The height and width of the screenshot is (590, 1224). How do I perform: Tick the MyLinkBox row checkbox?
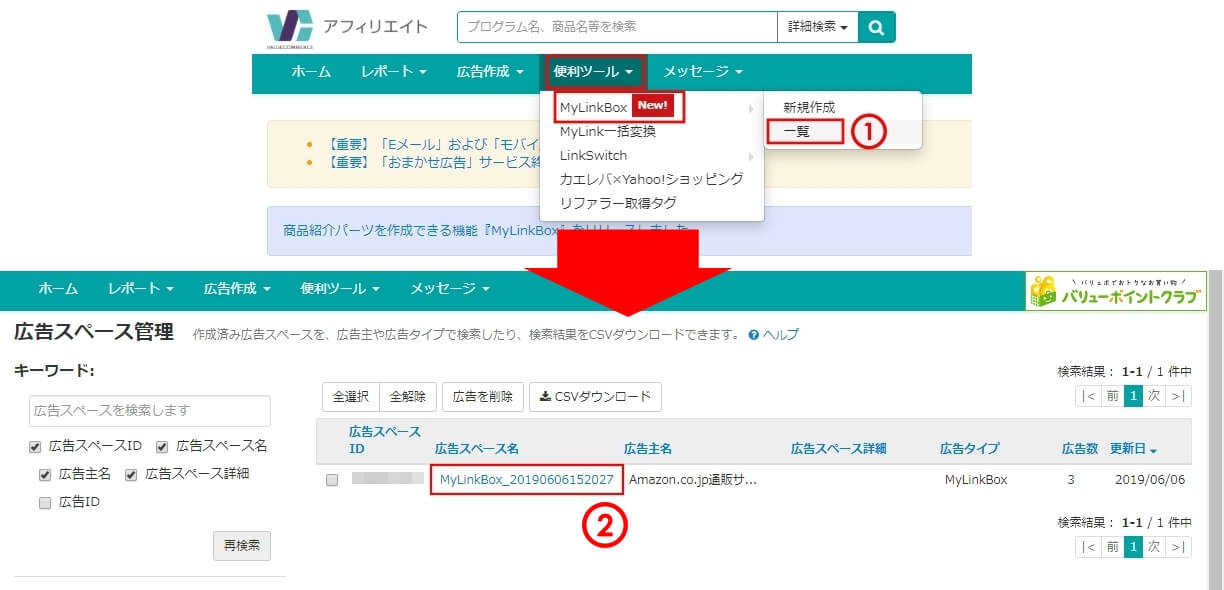pos(332,480)
